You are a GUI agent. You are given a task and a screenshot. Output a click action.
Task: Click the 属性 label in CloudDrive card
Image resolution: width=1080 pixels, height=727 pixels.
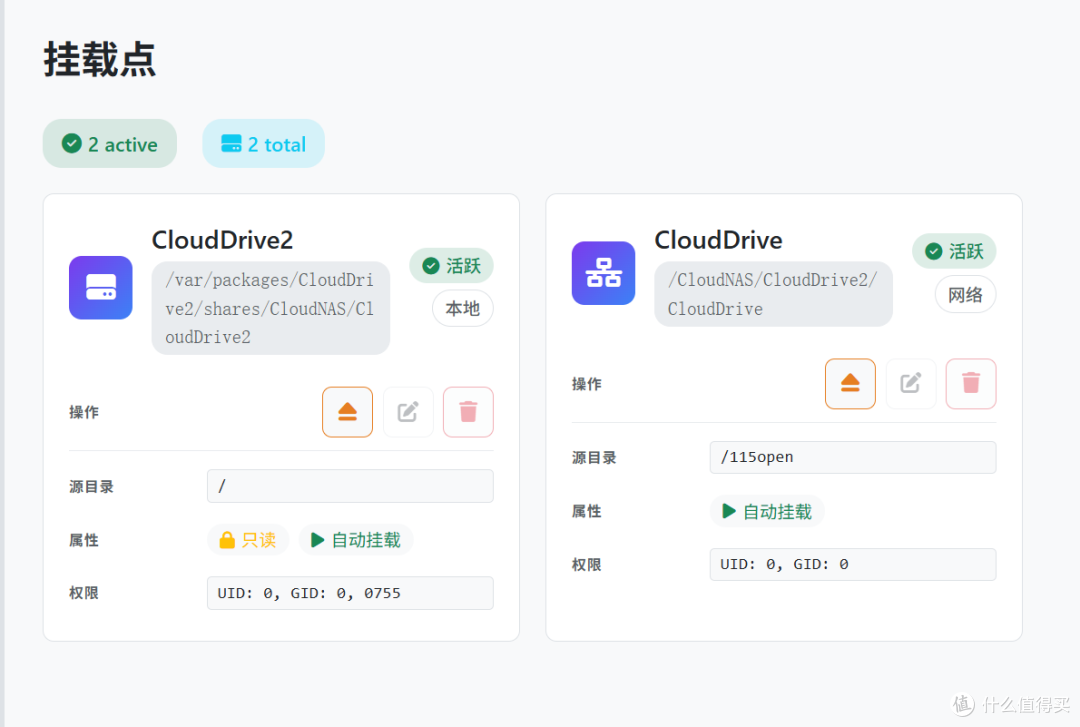point(587,511)
